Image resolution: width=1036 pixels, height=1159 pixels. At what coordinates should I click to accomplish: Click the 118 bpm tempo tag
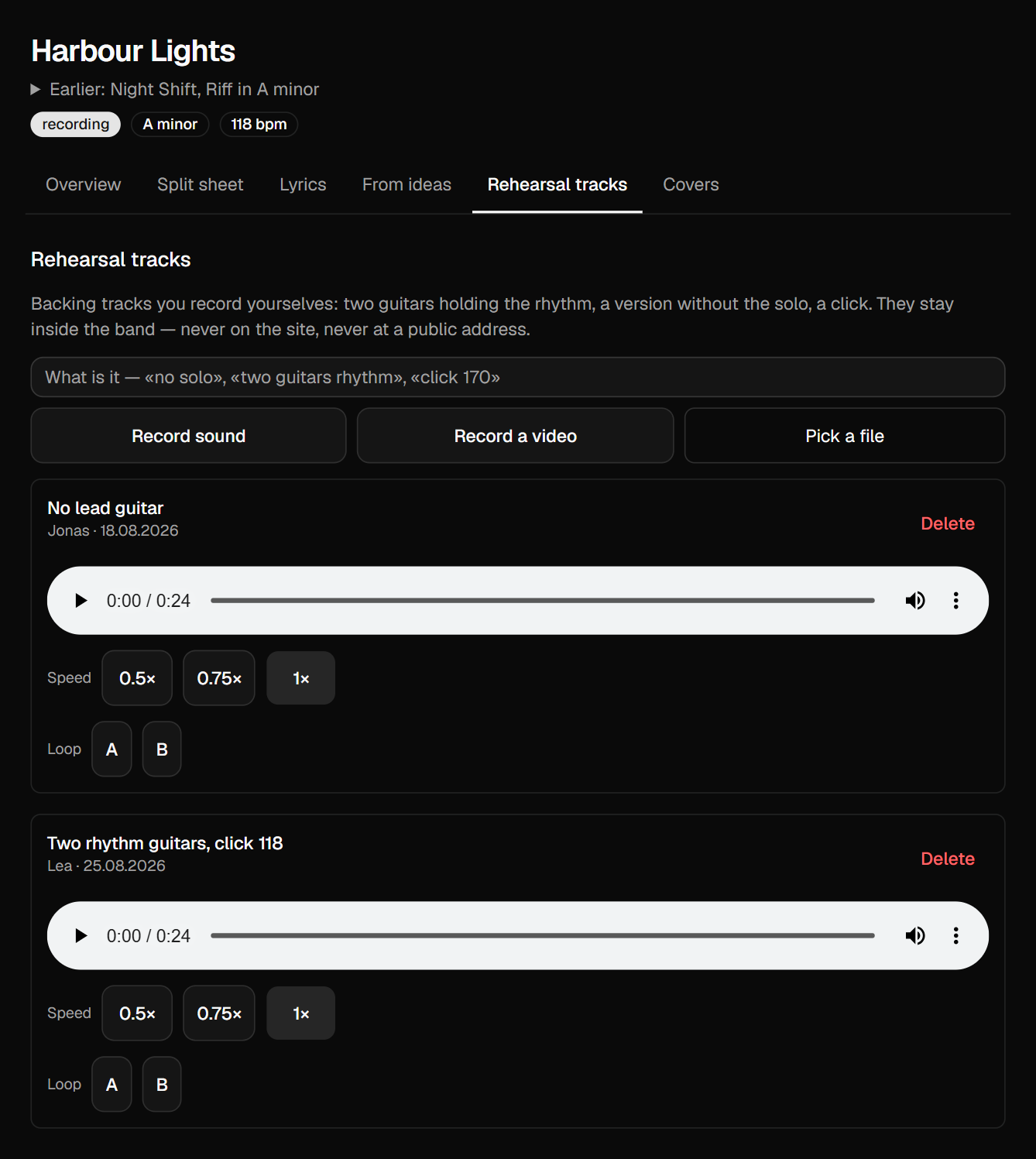259,125
